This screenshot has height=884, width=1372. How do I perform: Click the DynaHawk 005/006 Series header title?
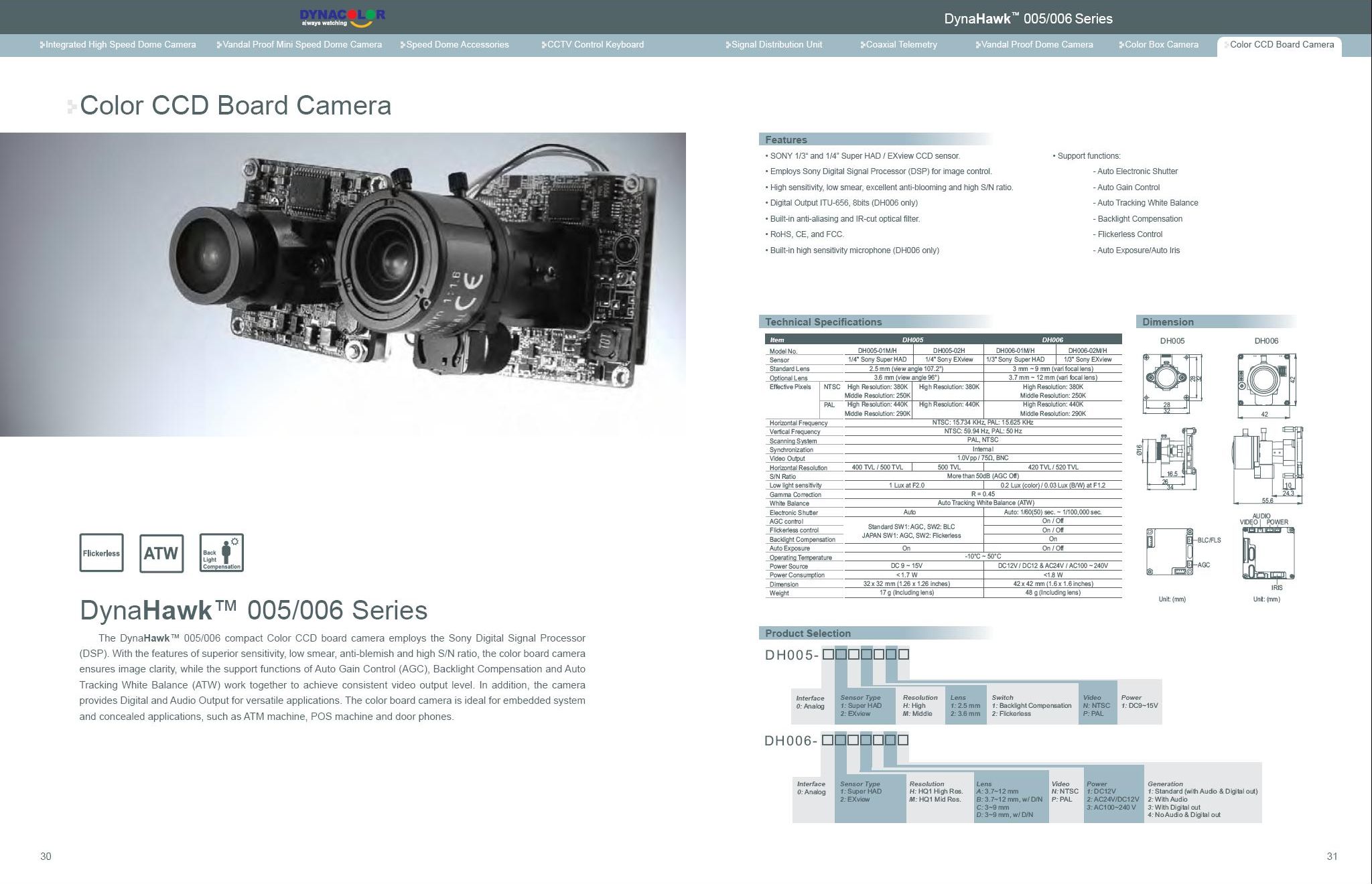click(1028, 19)
